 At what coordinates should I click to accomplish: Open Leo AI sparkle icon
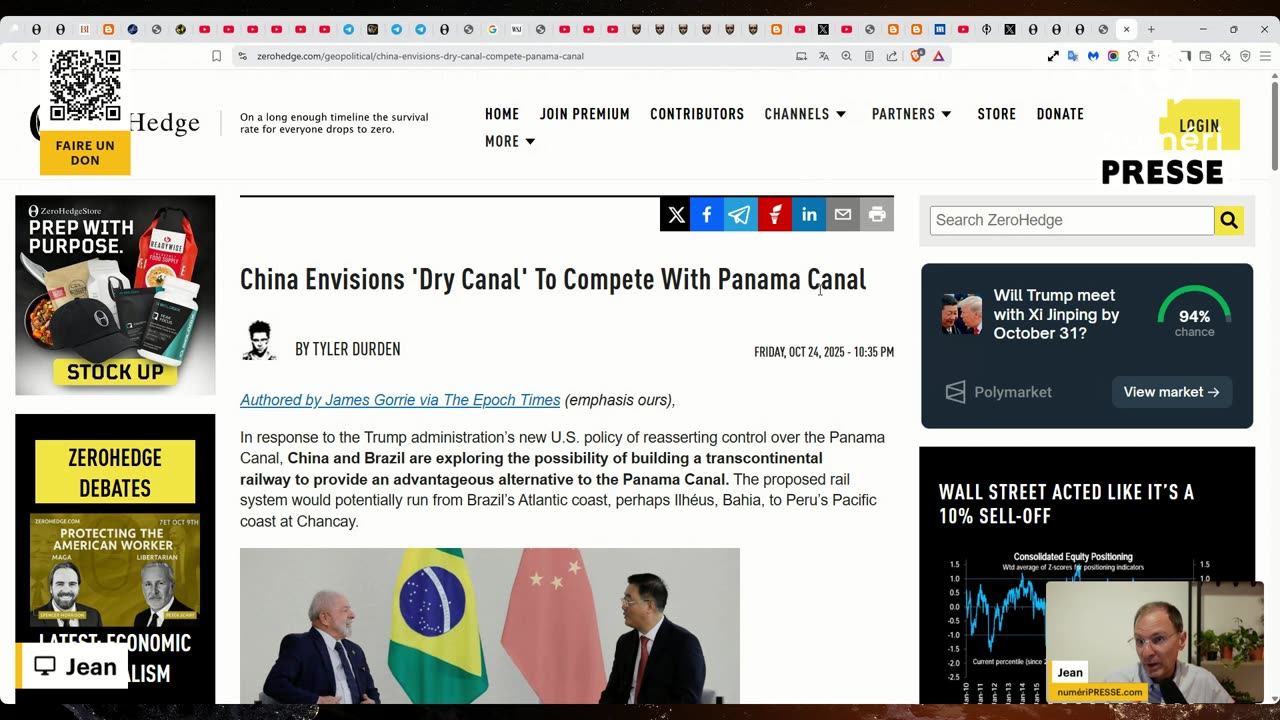click(1225, 56)
